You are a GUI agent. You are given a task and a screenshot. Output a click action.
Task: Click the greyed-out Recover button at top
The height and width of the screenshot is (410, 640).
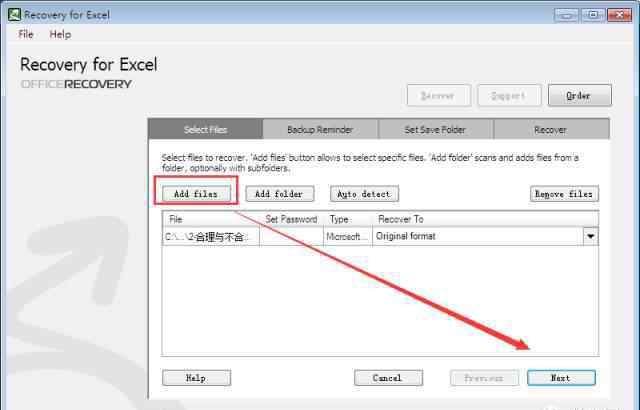click(439, 95)
